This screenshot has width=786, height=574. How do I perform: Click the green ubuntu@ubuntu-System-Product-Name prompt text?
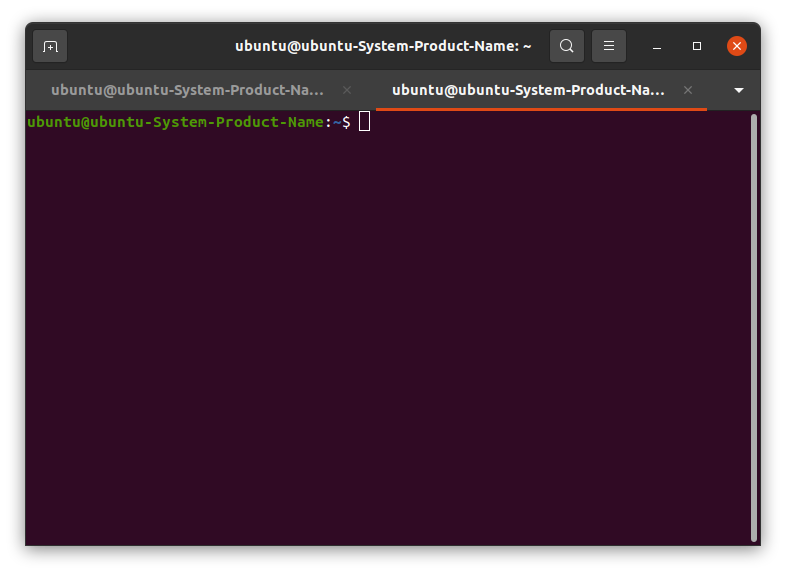(x=175, y=122)
